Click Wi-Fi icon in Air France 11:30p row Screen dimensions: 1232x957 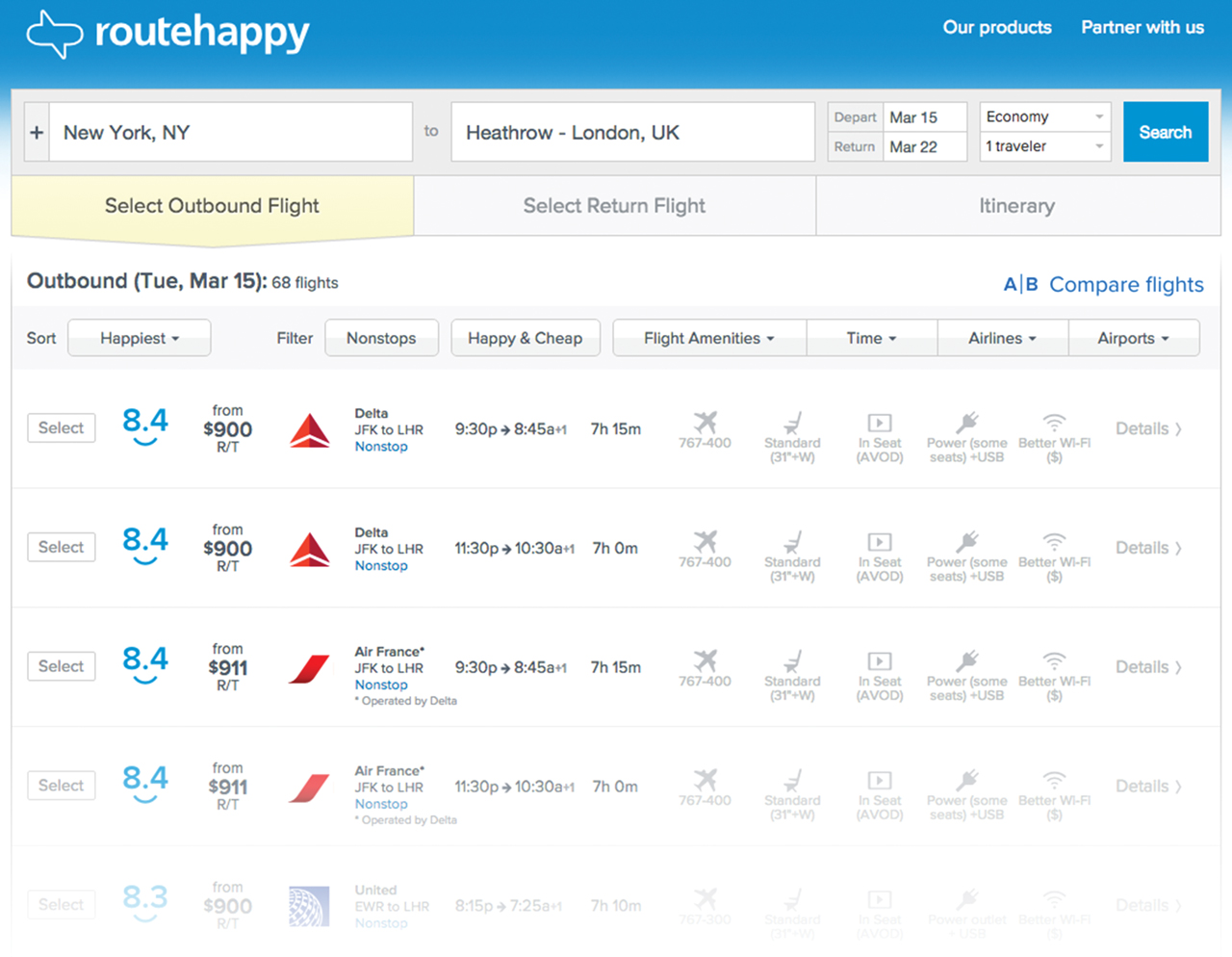(1055, 781)
